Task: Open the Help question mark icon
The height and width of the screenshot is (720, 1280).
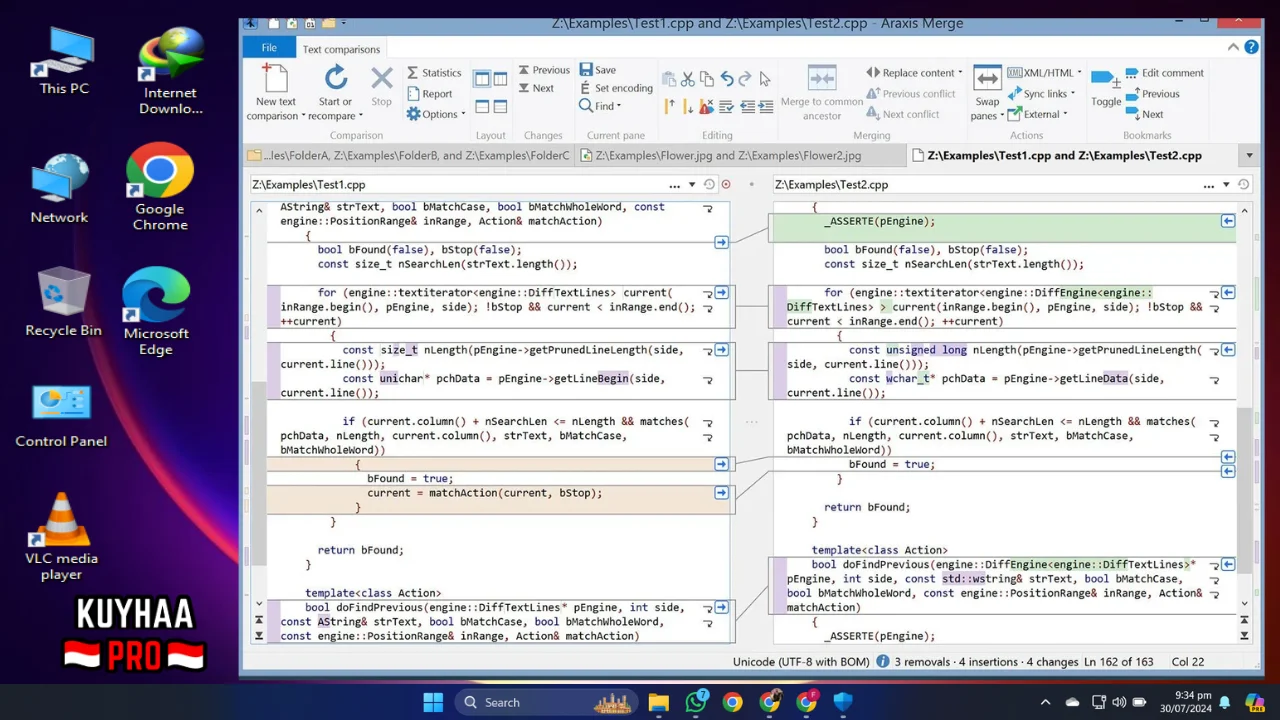Action: point(1251,47)
